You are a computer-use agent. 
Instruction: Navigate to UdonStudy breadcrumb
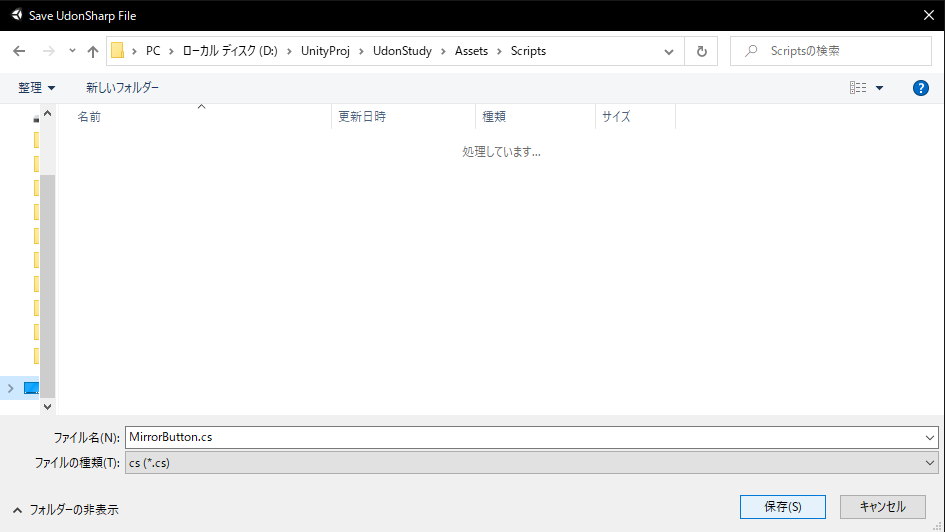402,51
